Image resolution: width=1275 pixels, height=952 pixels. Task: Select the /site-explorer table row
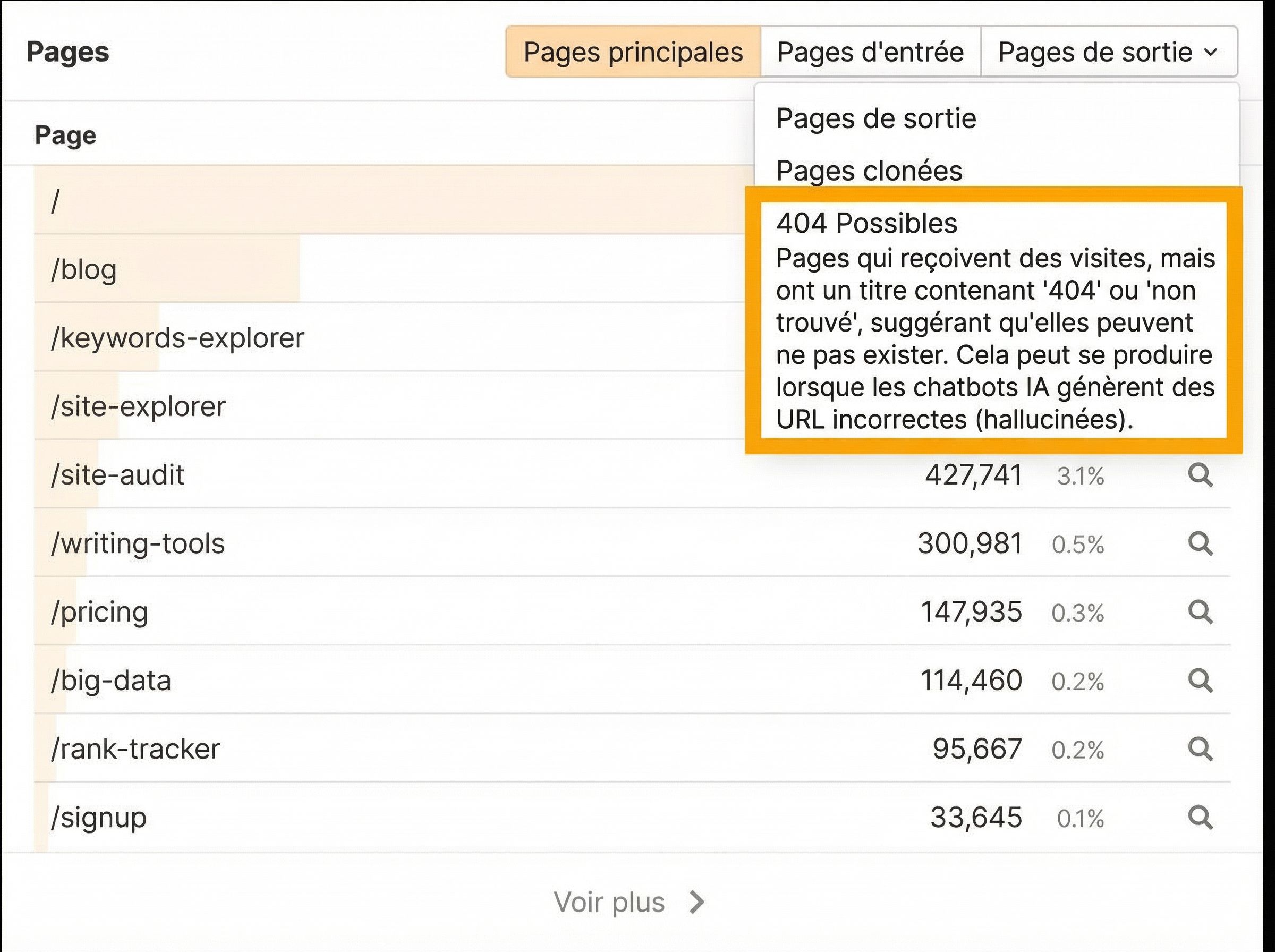coord(138,406)
